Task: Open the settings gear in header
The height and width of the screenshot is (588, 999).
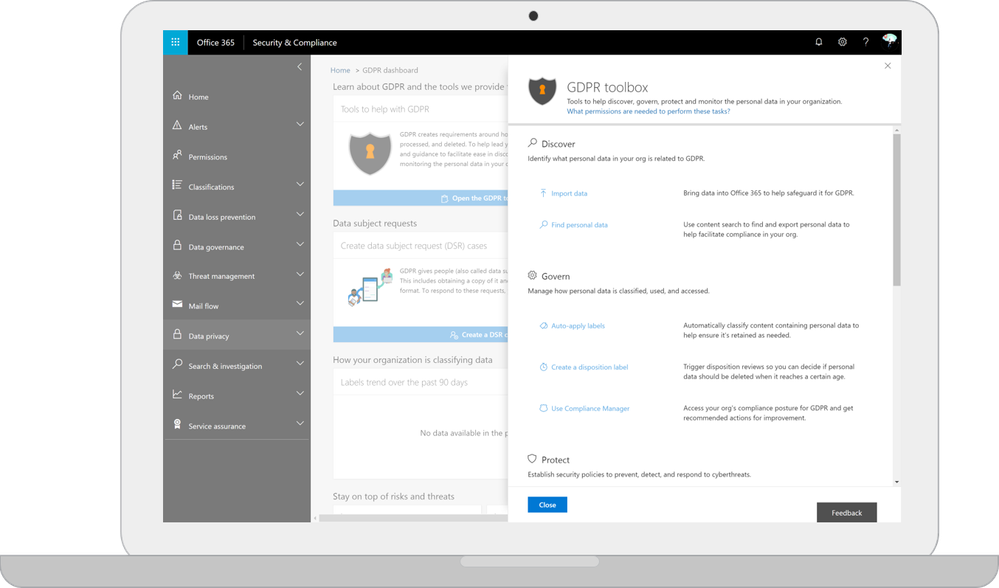Action: click(842, 42)
